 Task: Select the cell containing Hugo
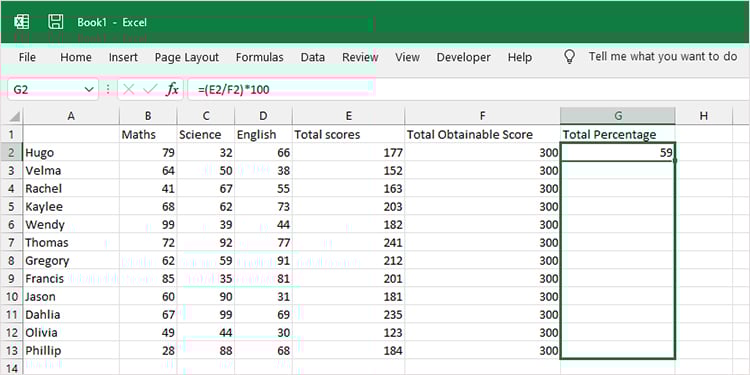[x=71, y=153]
